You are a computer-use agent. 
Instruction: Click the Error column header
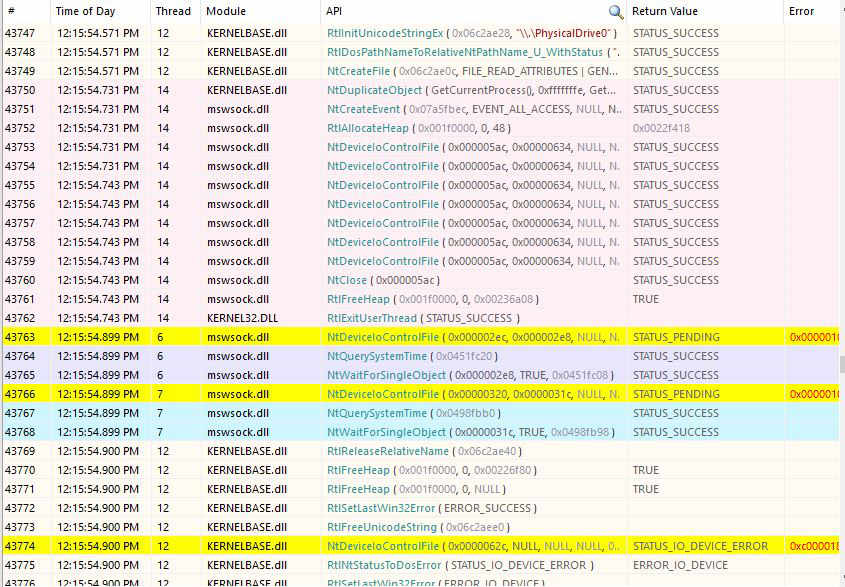(x=802, y=12)
